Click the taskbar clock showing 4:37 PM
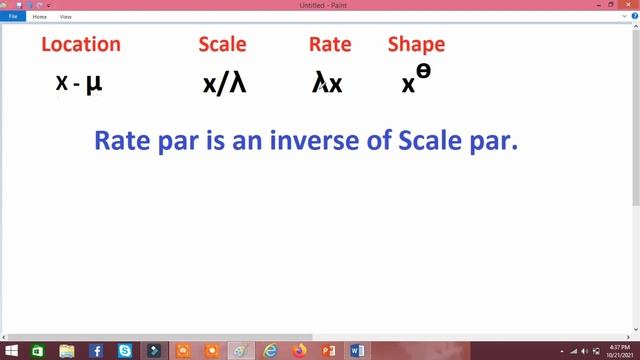The height and width of the screenshot is (360, 640). click(620, 351)
